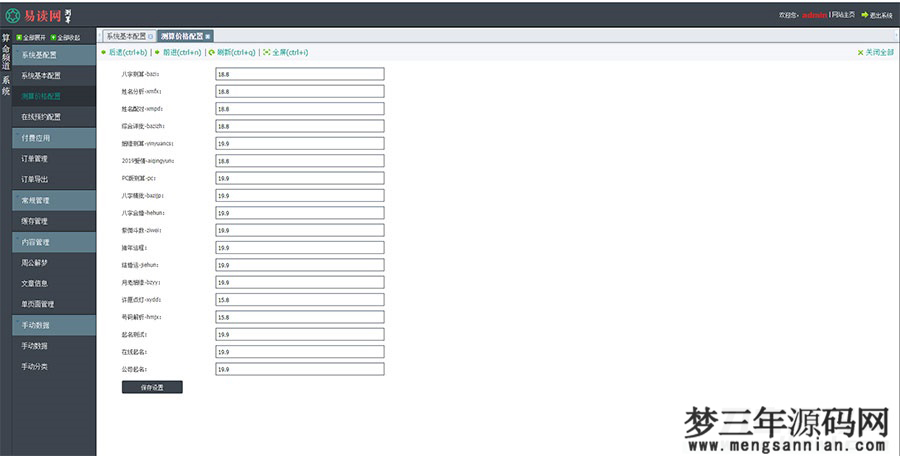Close the 测算价格配置 tab with its X
Image resolution: width=900 pixels, height=456 pixels.
208,36
